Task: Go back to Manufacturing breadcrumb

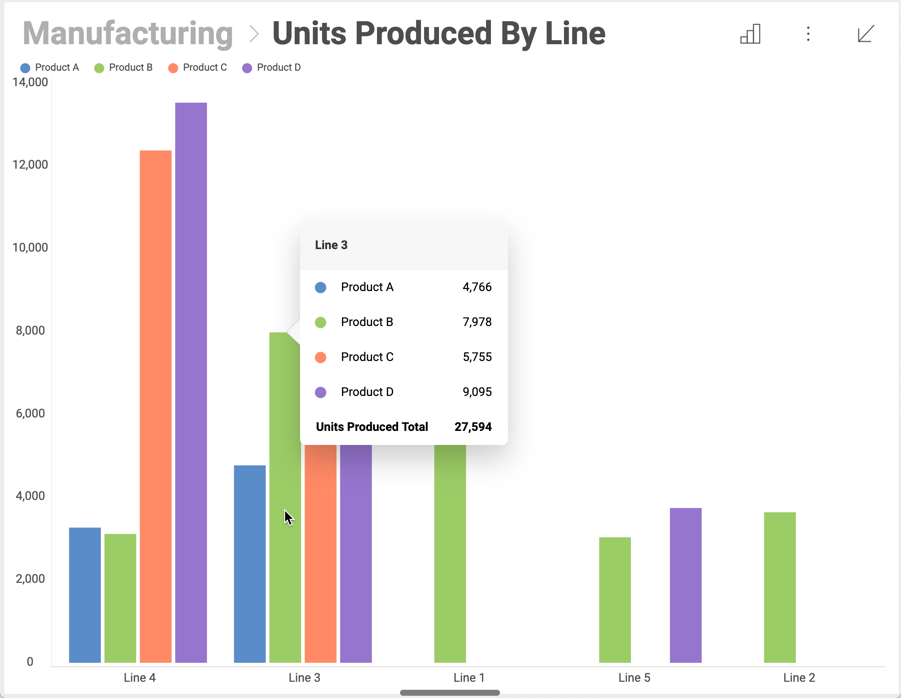Action: point(128,34)
